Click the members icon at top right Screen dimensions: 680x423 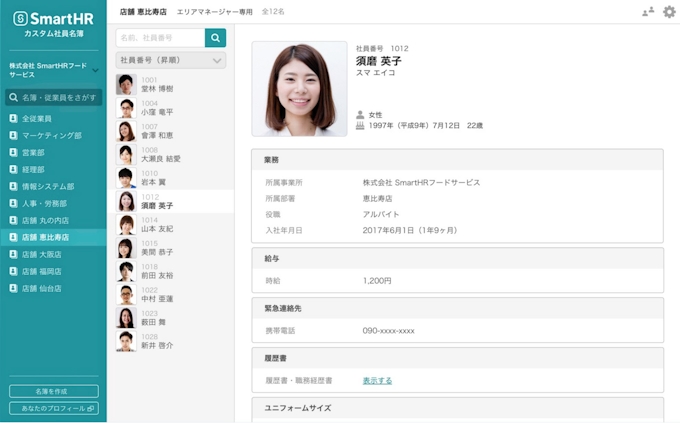[x=648, y=12]
